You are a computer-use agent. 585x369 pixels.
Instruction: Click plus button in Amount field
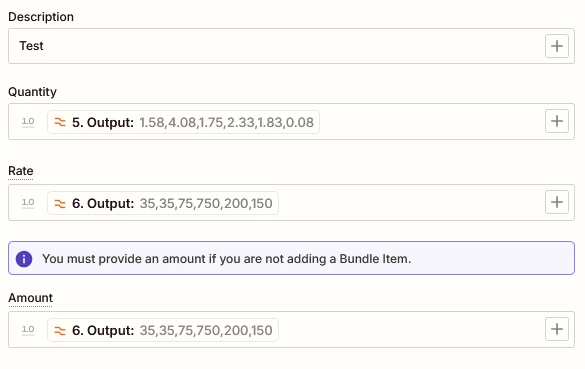click(557, 329)
